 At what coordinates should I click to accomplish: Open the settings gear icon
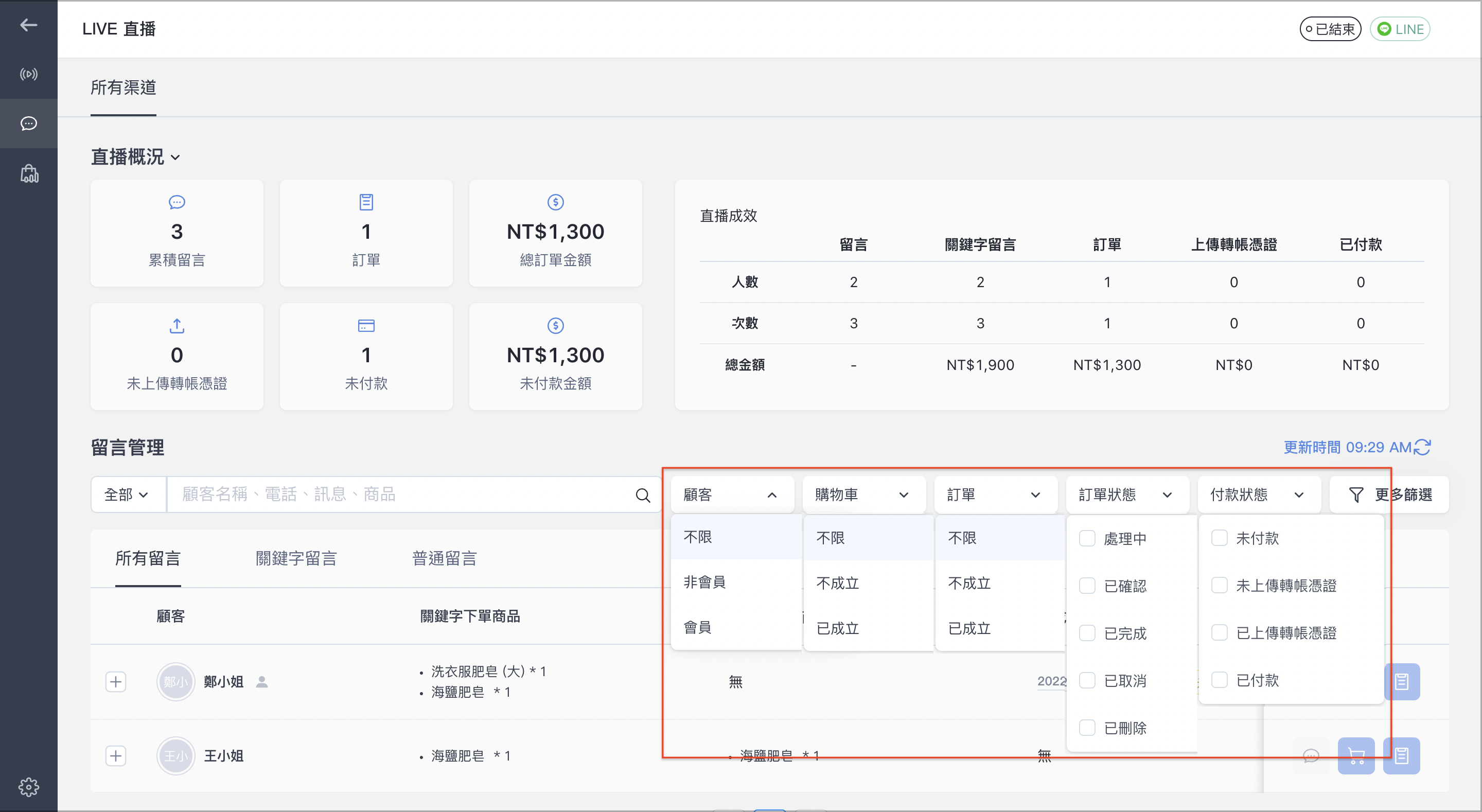[x=28, y=787]
